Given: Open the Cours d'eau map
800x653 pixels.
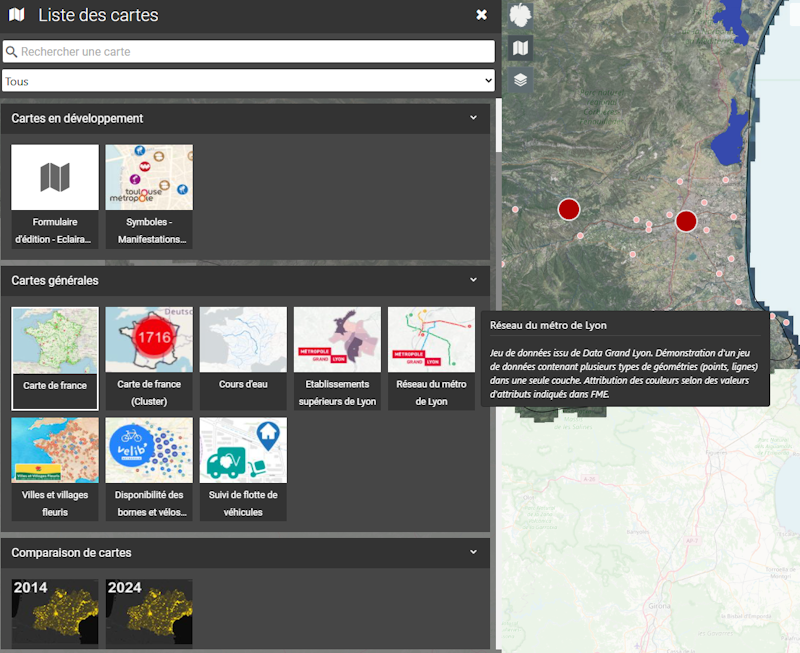Looking at the screenshot, I should point(243,358).
